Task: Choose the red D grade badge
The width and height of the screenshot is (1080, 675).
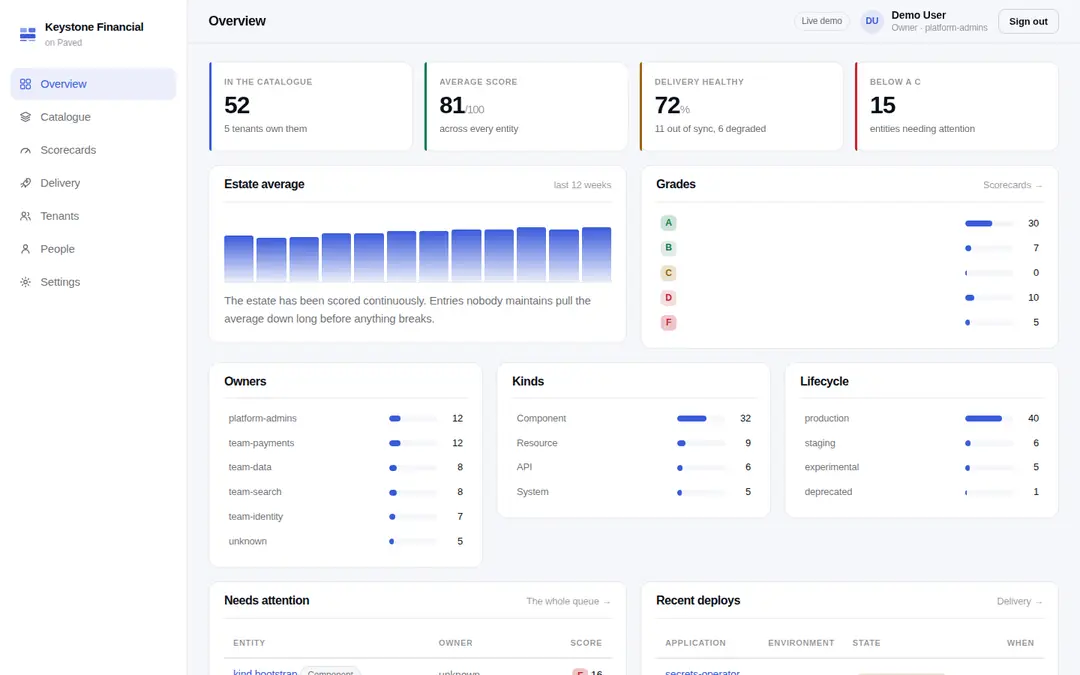Action: (668, 298)
